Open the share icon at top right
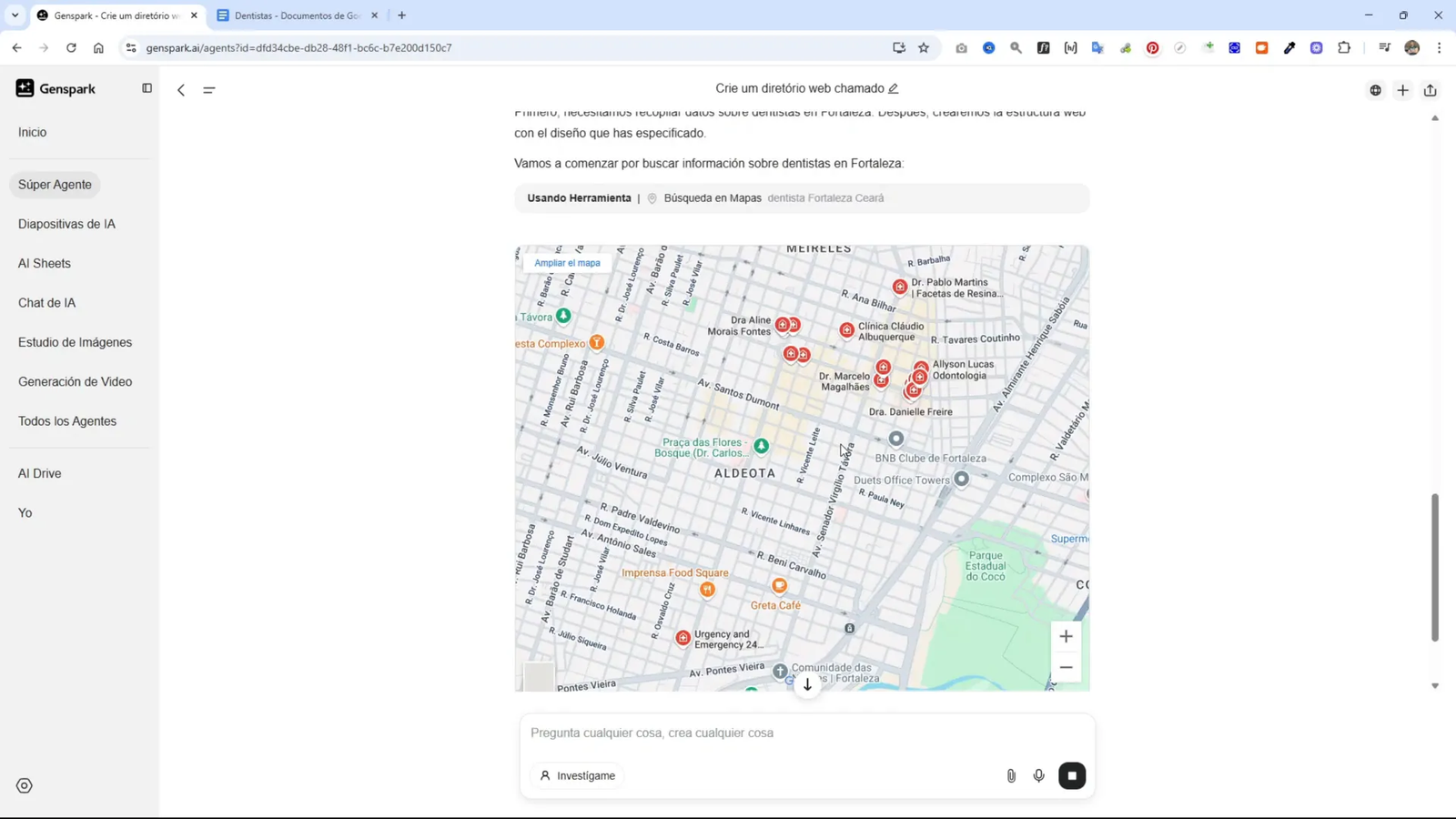1456x819 pixels. coord(1430,90)
